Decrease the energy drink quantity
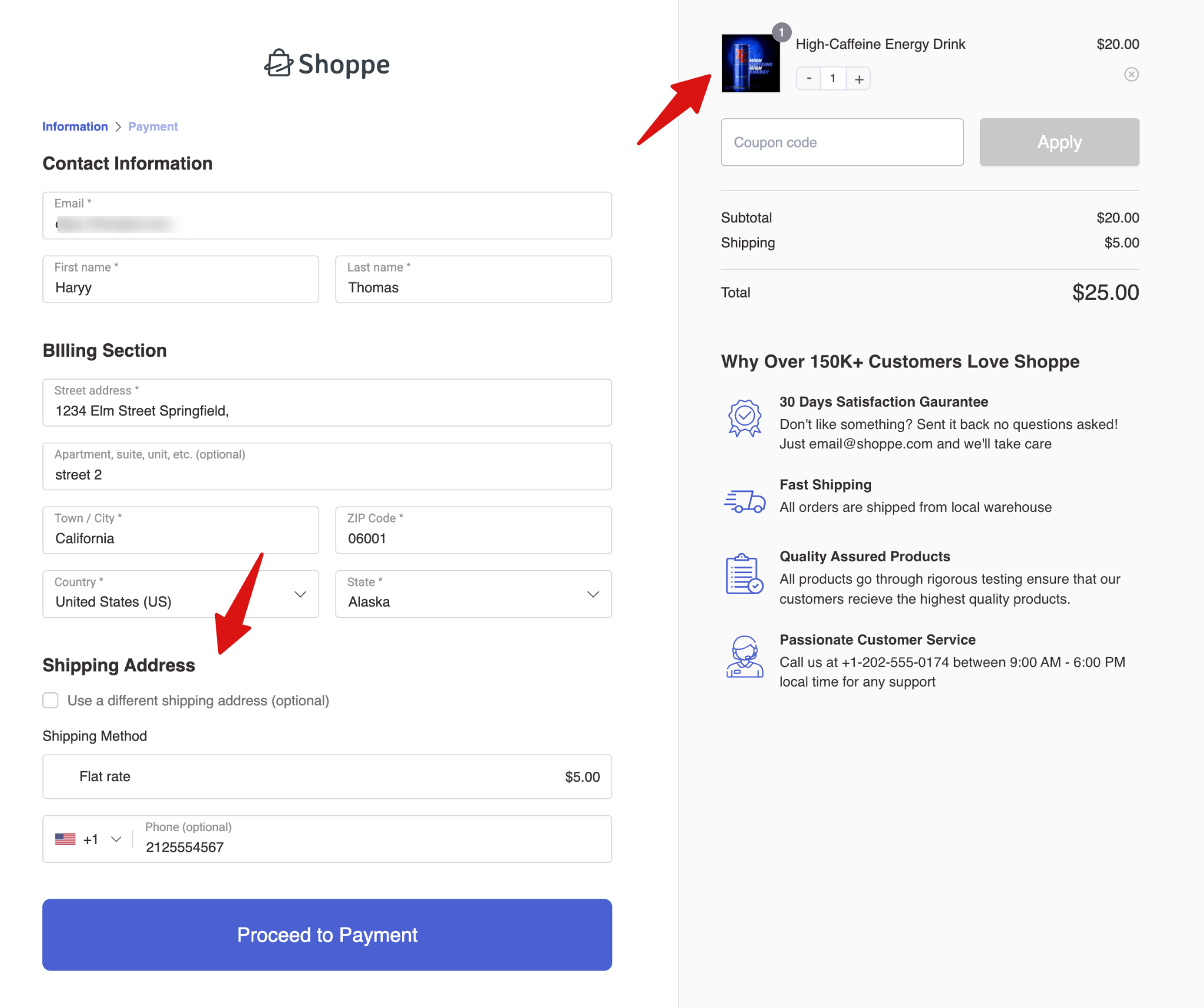The height and width of the screenshot is (1008, 1204). [x=808, y=78]
